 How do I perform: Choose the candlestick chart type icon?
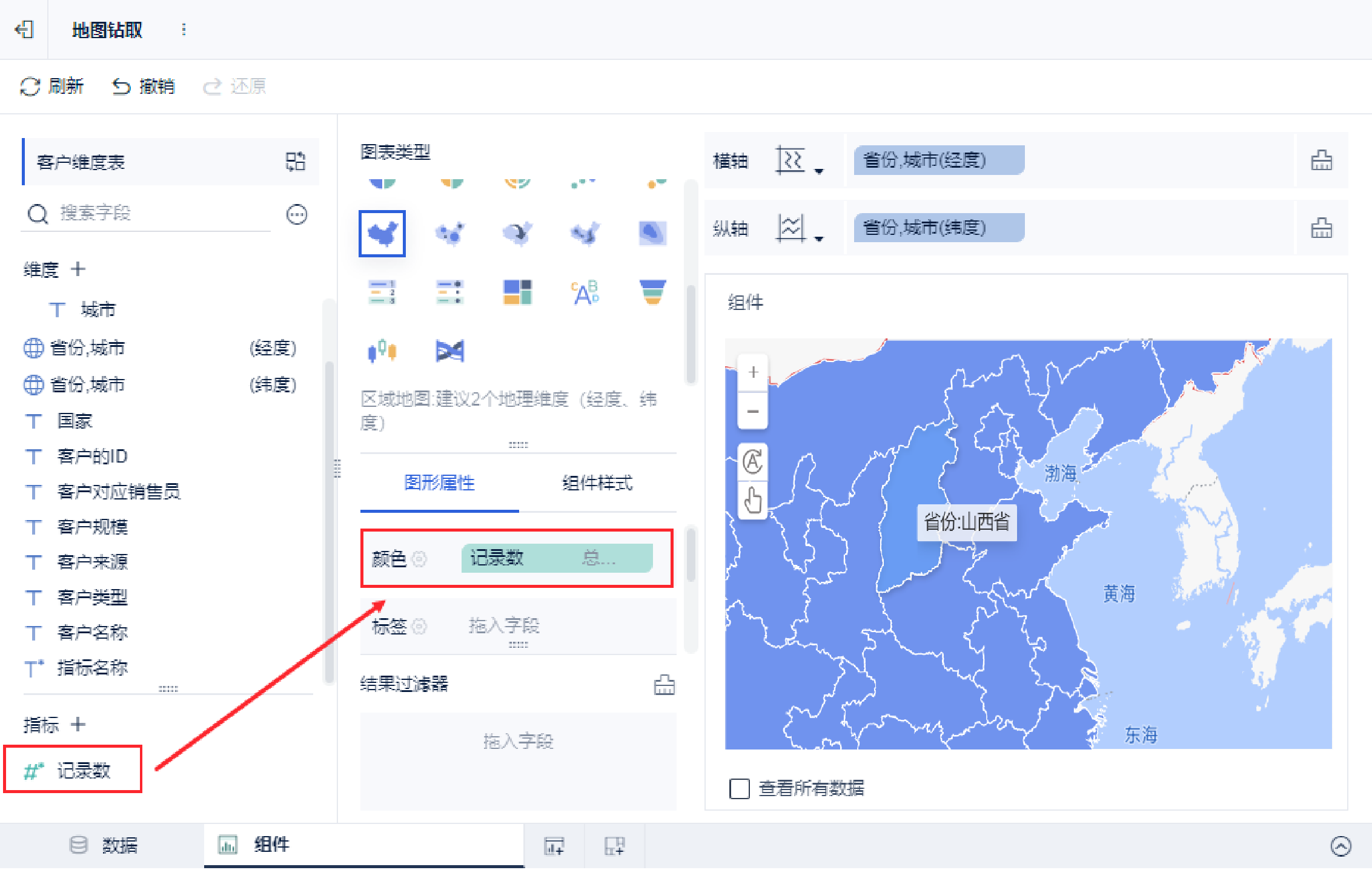pyautogui.click(x=382, y=351)
